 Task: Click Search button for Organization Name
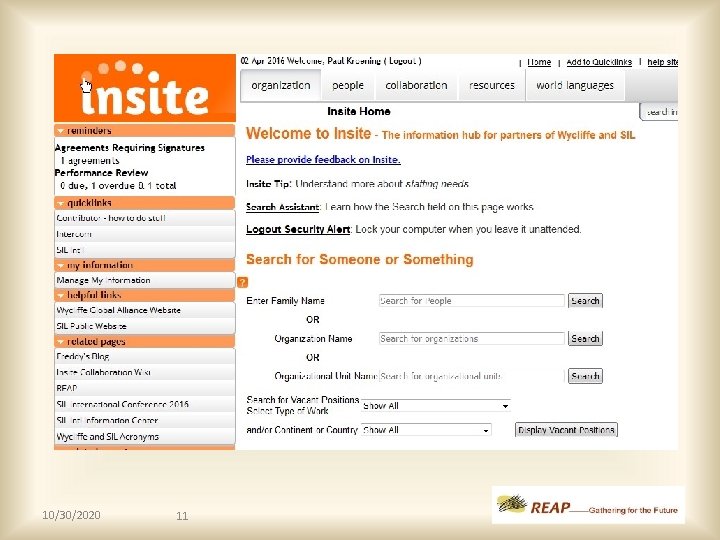(x=585, y=338)
